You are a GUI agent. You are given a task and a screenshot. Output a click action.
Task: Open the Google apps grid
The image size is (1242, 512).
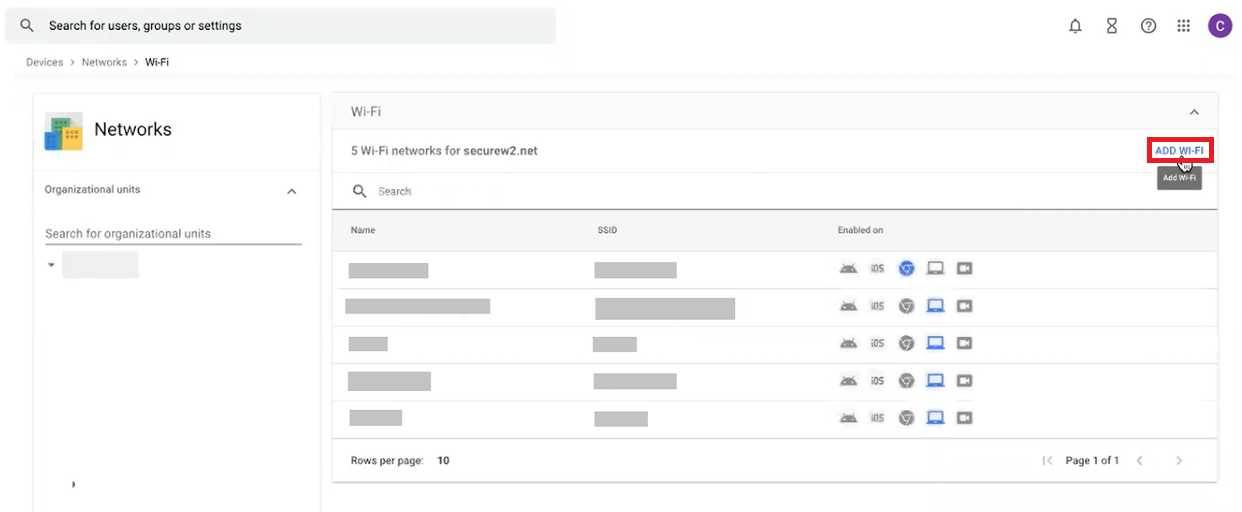pos(1184,26)
